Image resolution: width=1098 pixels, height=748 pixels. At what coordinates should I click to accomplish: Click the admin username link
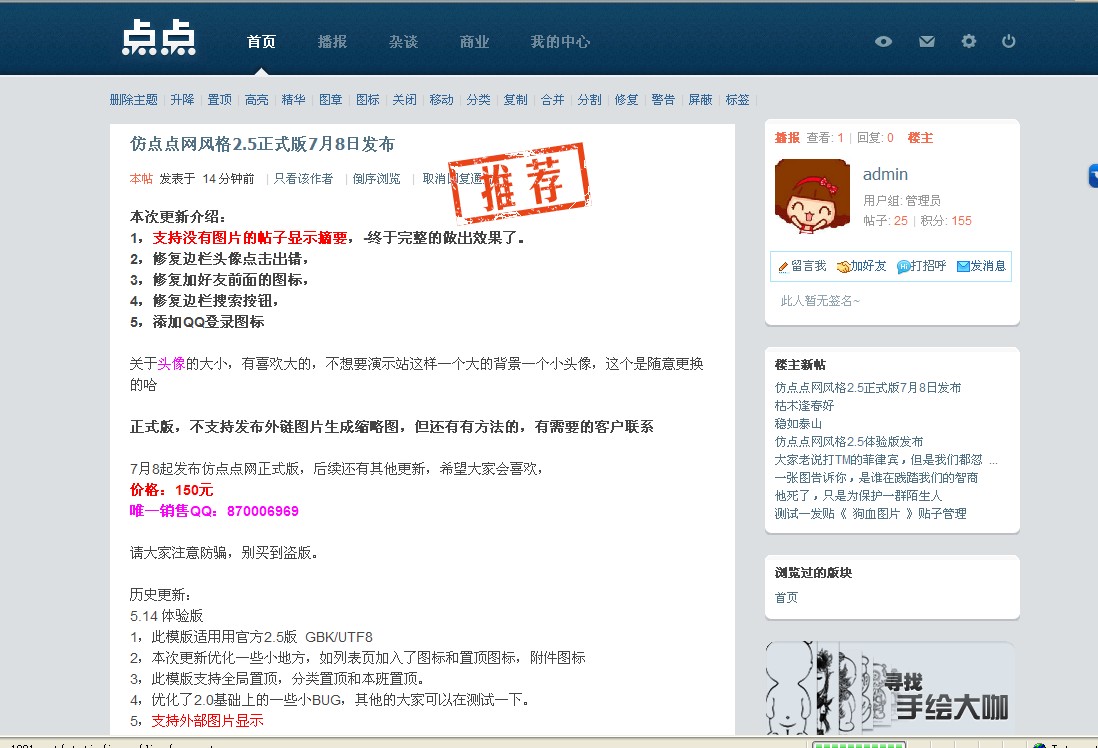(885, 174)
